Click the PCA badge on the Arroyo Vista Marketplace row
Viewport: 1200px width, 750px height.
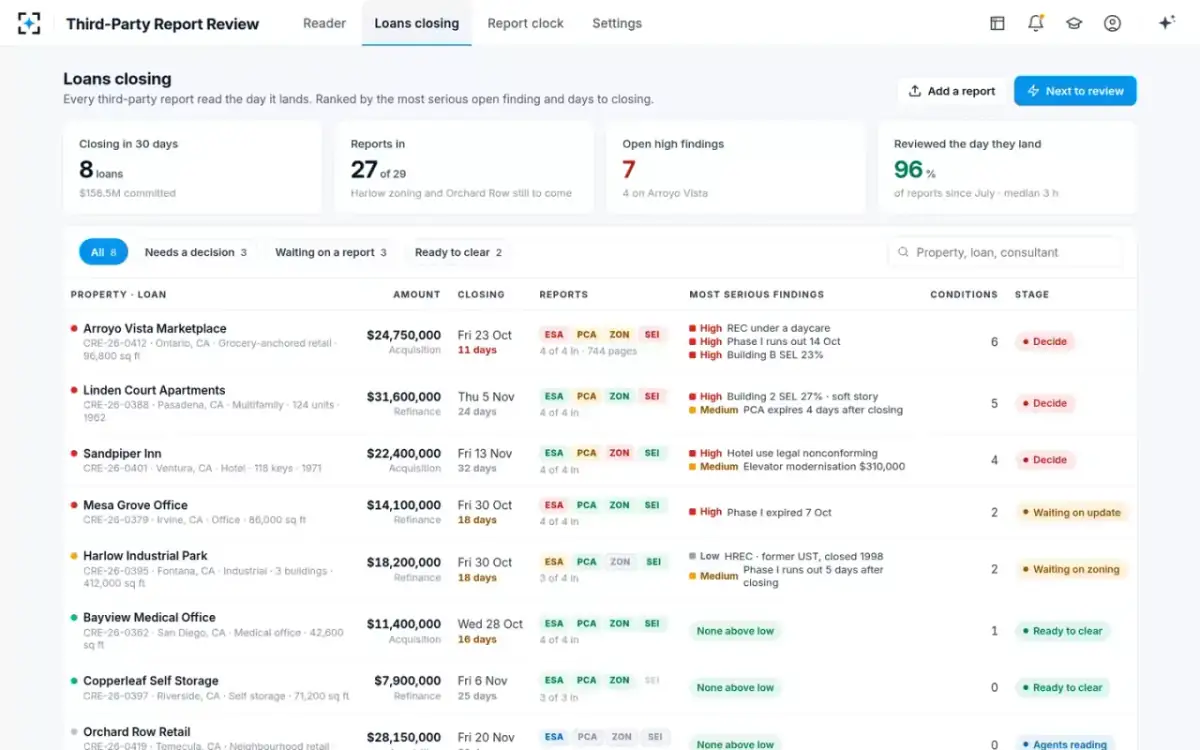click(x=587, y=334)
